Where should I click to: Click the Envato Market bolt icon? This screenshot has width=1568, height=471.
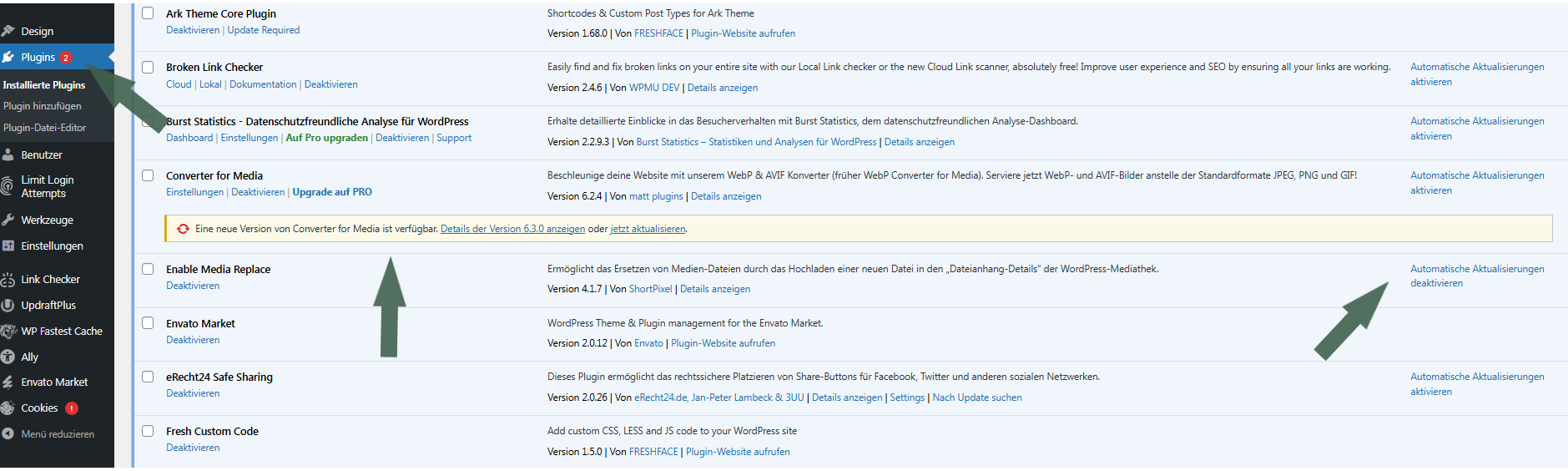tap(8, 382)
